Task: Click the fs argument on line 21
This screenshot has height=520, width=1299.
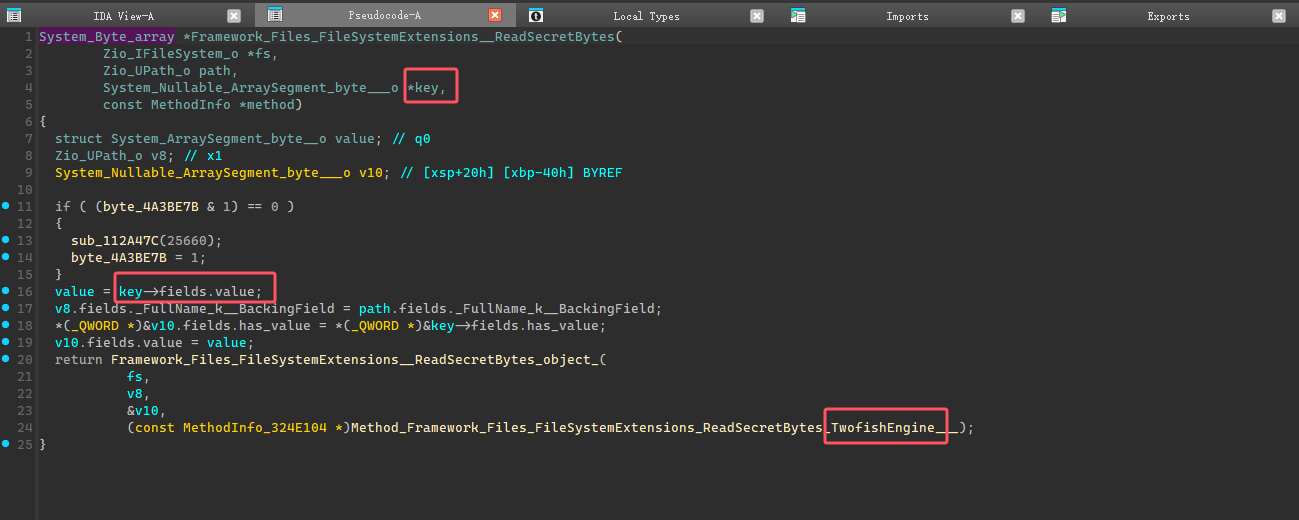Action: 135,376
